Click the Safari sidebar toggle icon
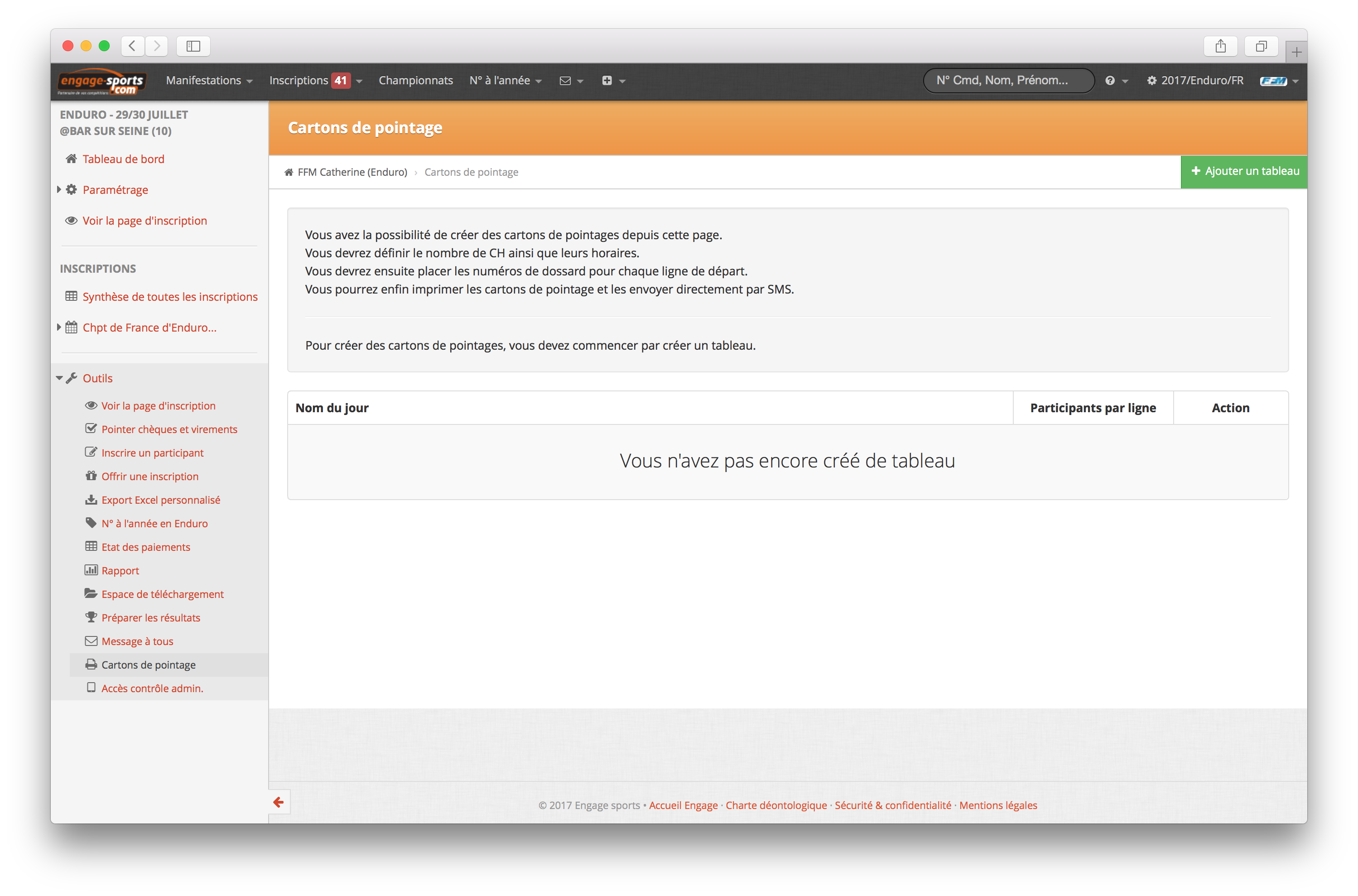The height and width of the screenshot is (896, 1358). click(x=193, y=46)
